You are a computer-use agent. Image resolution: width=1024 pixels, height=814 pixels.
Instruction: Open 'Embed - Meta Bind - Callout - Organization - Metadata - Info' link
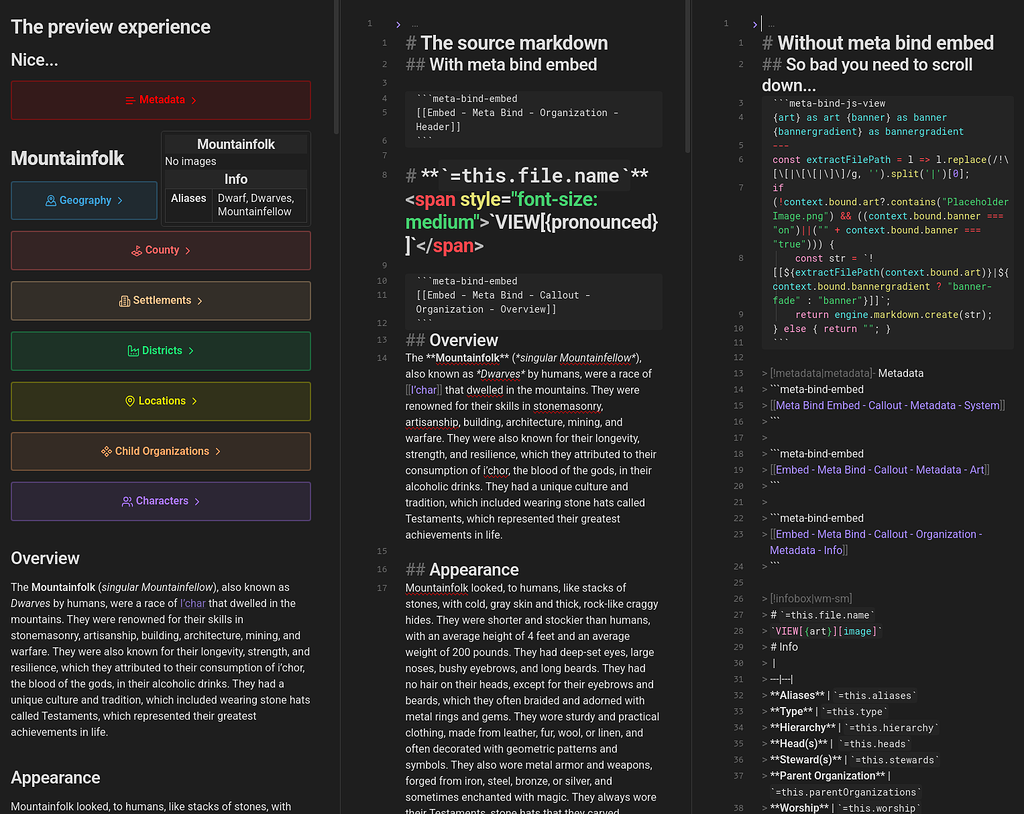(876, 542)
